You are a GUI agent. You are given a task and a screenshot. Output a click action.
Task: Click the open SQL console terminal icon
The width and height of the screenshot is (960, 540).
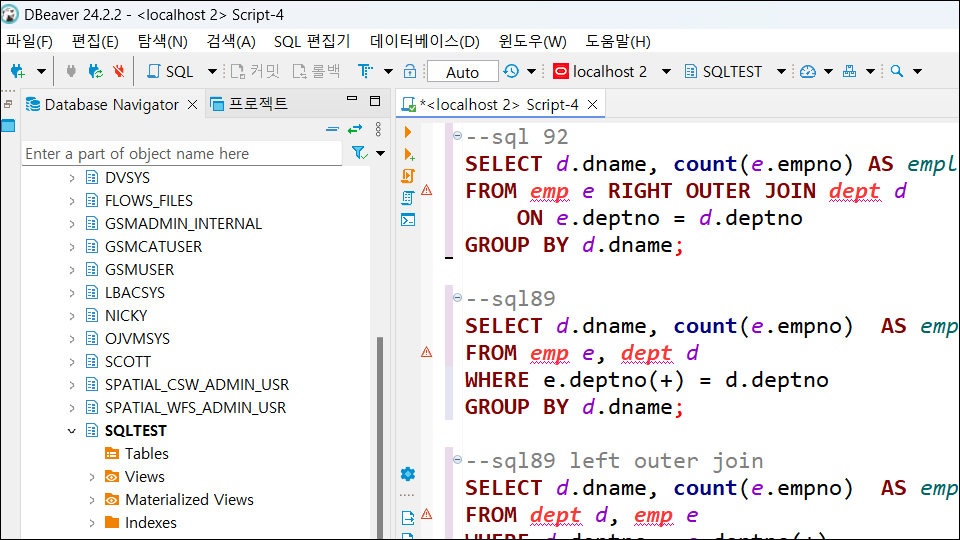click(408, 220)
